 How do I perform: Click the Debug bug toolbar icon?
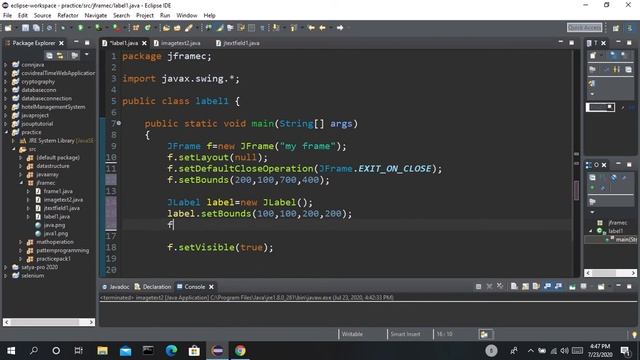(x=62, y=28)
